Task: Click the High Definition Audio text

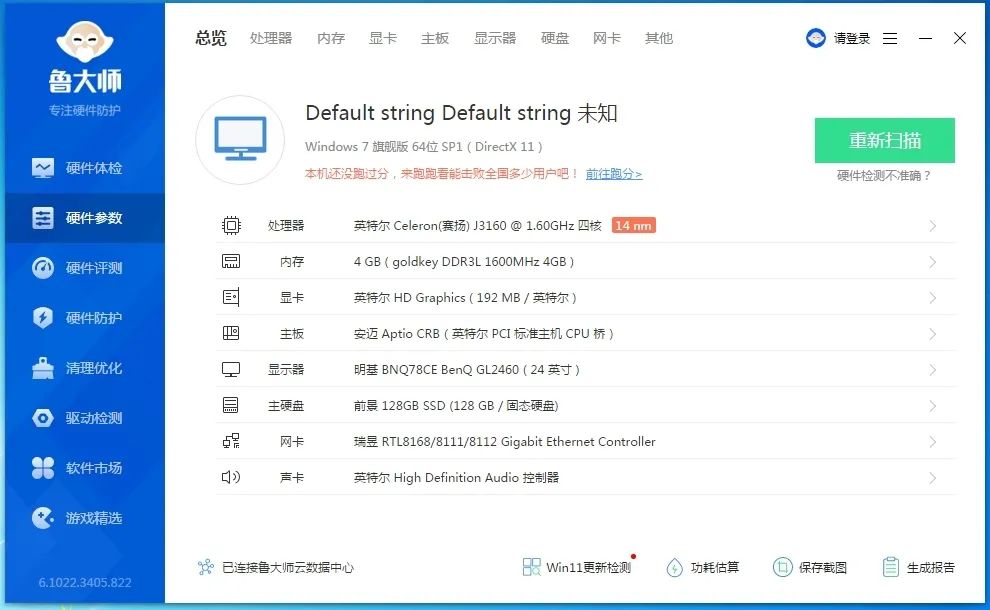Action: click(456, 477)
